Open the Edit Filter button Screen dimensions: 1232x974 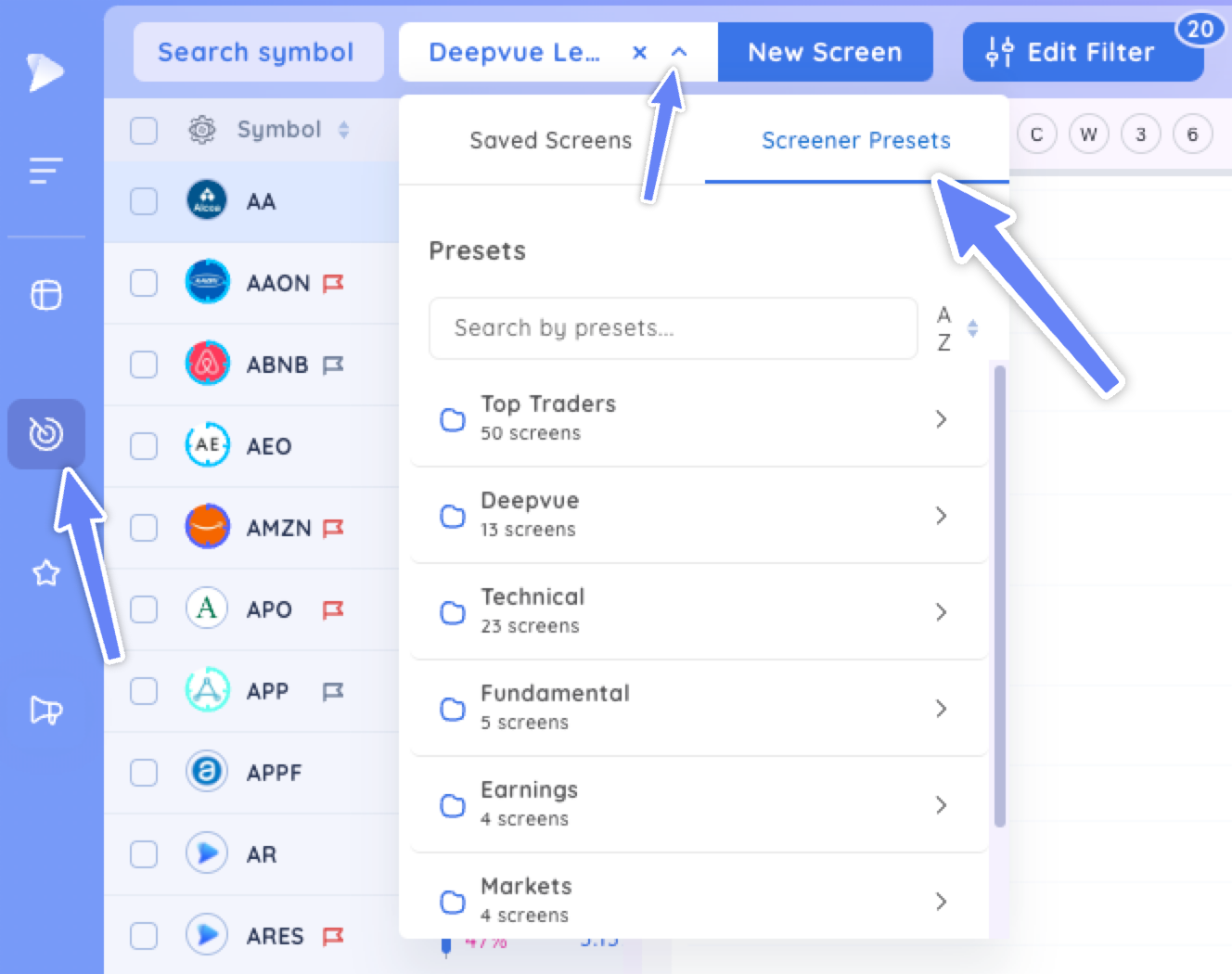[1083, 52]
